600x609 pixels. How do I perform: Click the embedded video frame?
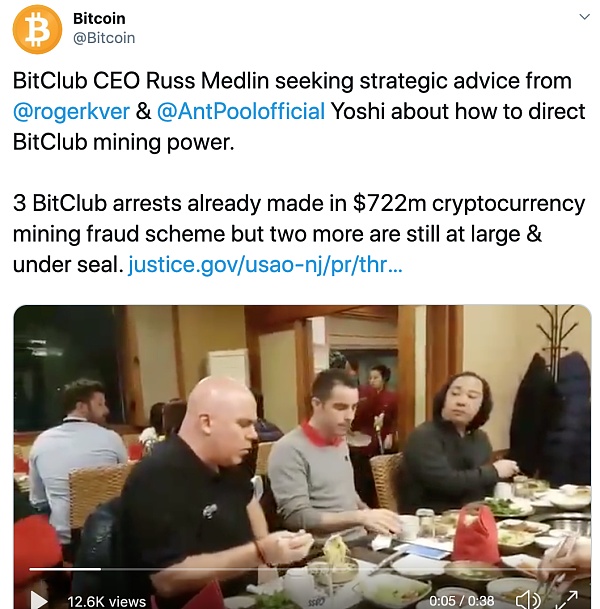coord(303,457)
